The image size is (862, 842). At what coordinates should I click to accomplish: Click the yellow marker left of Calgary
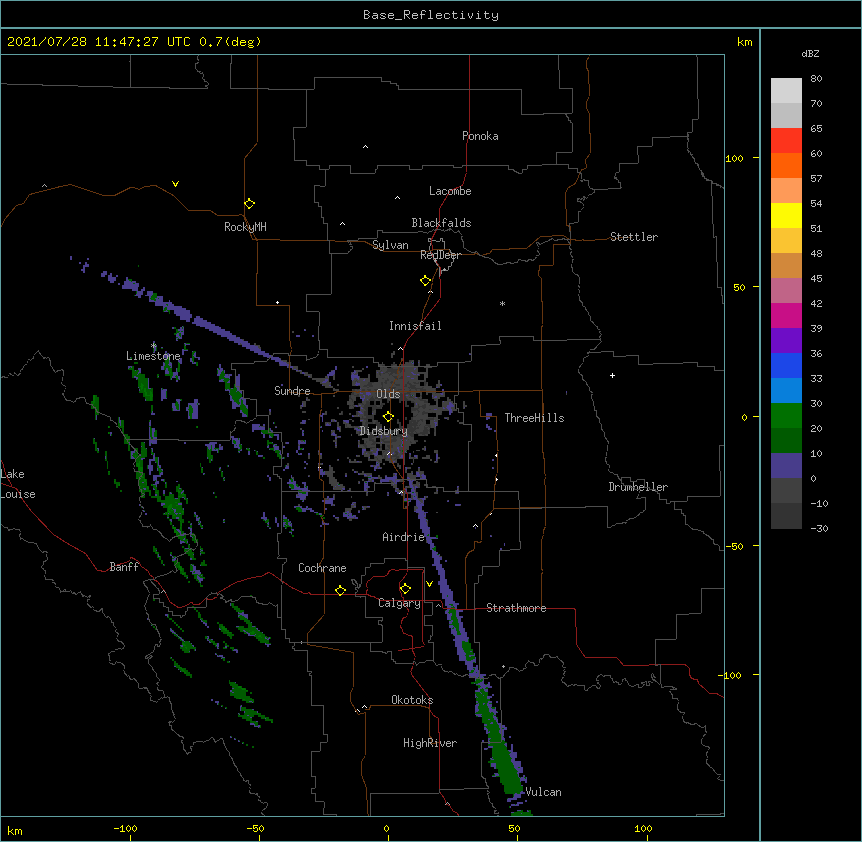coord(405,589)
